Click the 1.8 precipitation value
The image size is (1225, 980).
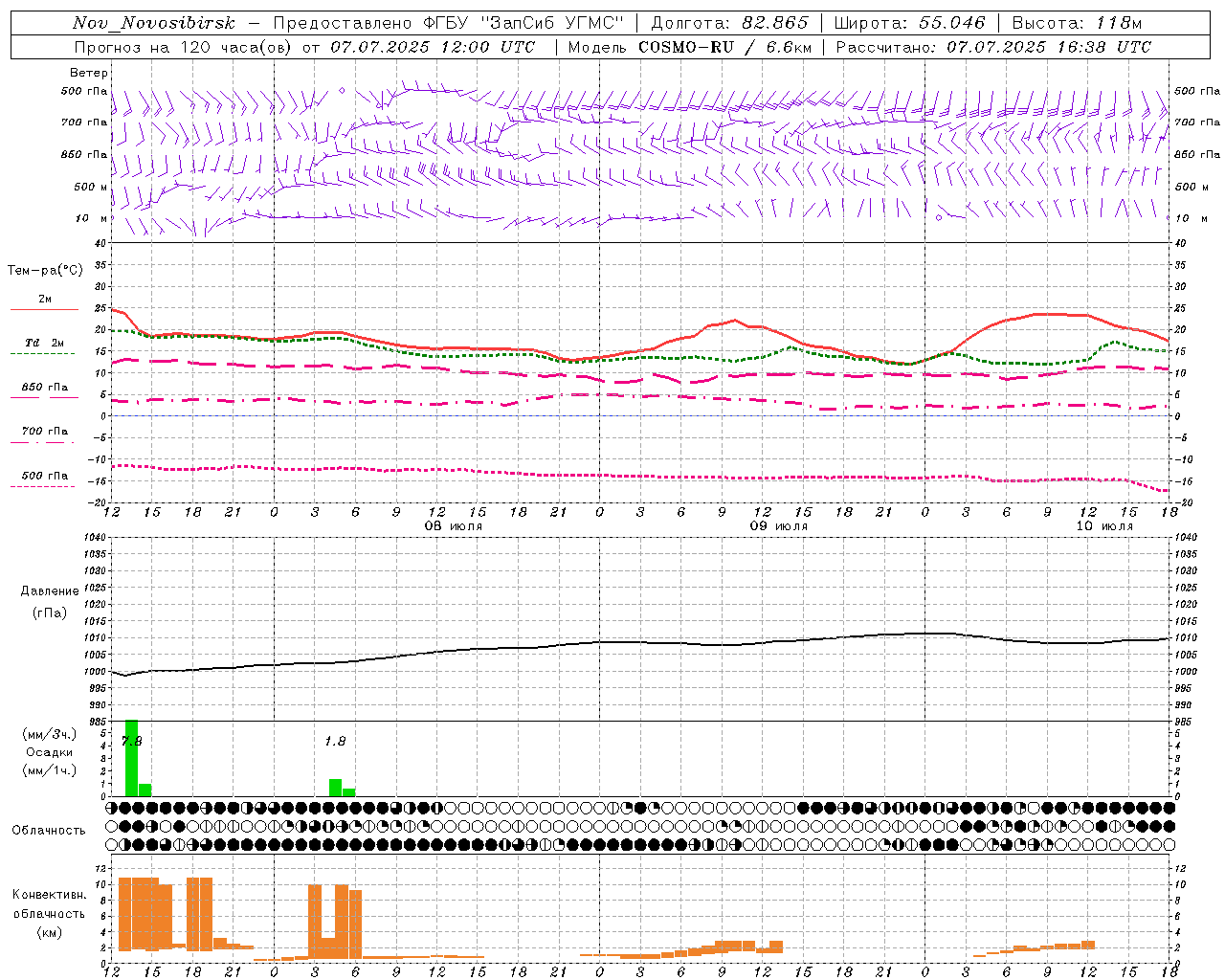pyautogui.click(x=335, y=741)
